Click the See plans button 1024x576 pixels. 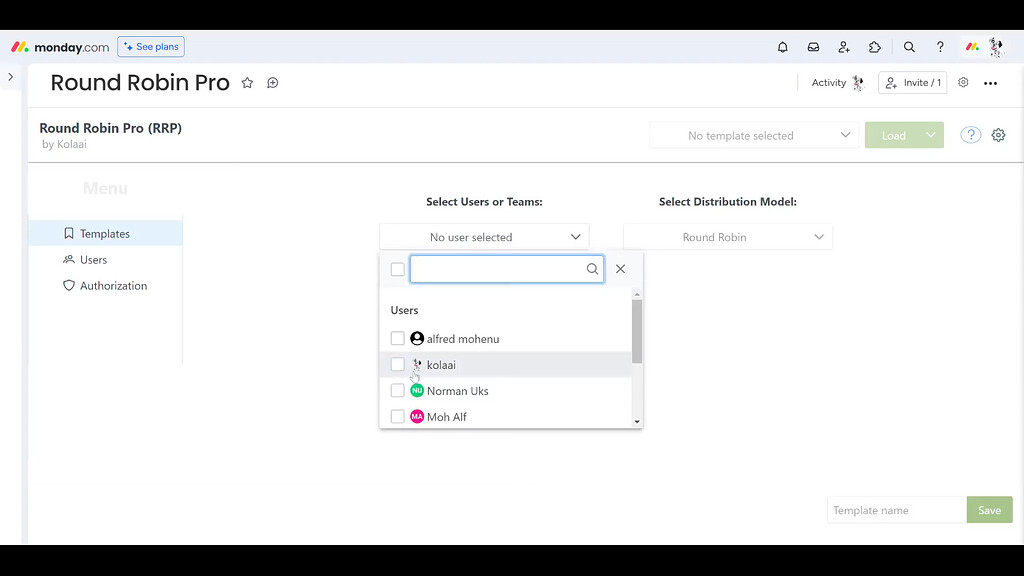(x=150, y=46)
